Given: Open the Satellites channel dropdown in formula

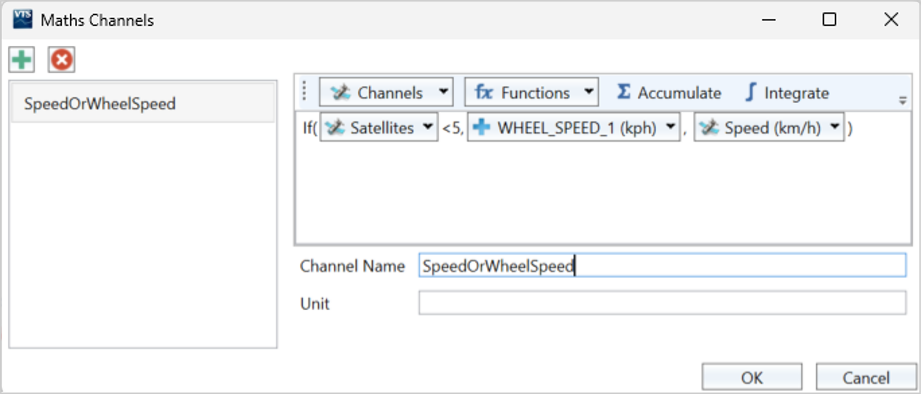Looking at the screenshot, I should pyautogui.click(x=379, y=128).
